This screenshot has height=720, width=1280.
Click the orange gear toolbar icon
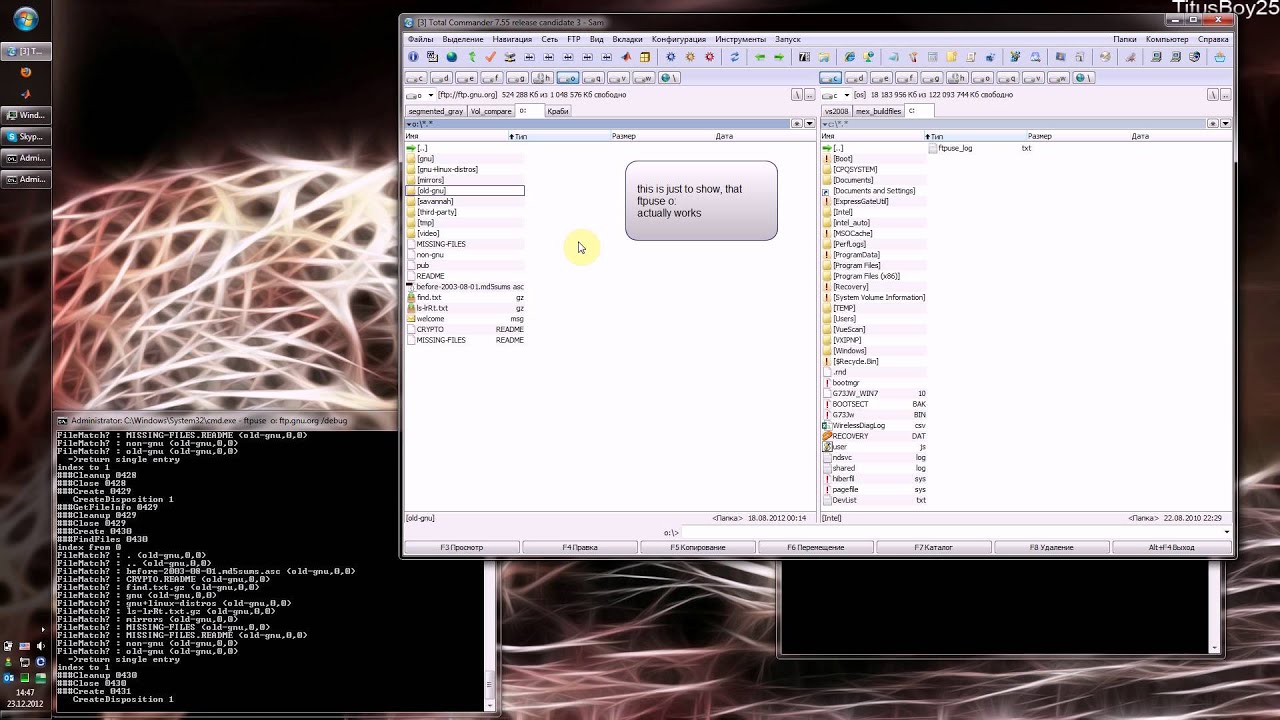coord(690,57)
